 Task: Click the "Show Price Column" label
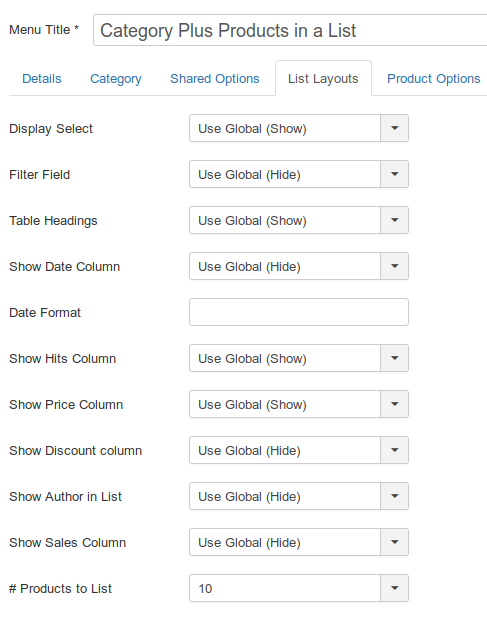tap(66, 404)
